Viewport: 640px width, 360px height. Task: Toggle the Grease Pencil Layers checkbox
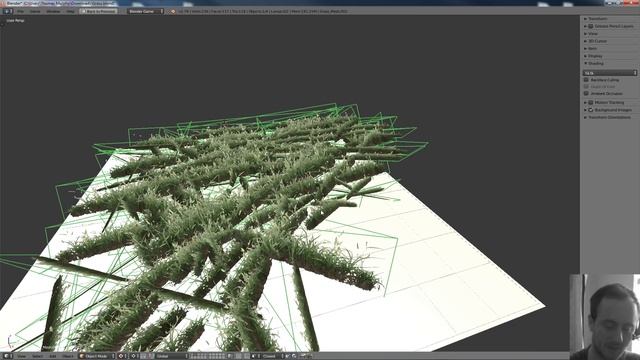(591, 26)
